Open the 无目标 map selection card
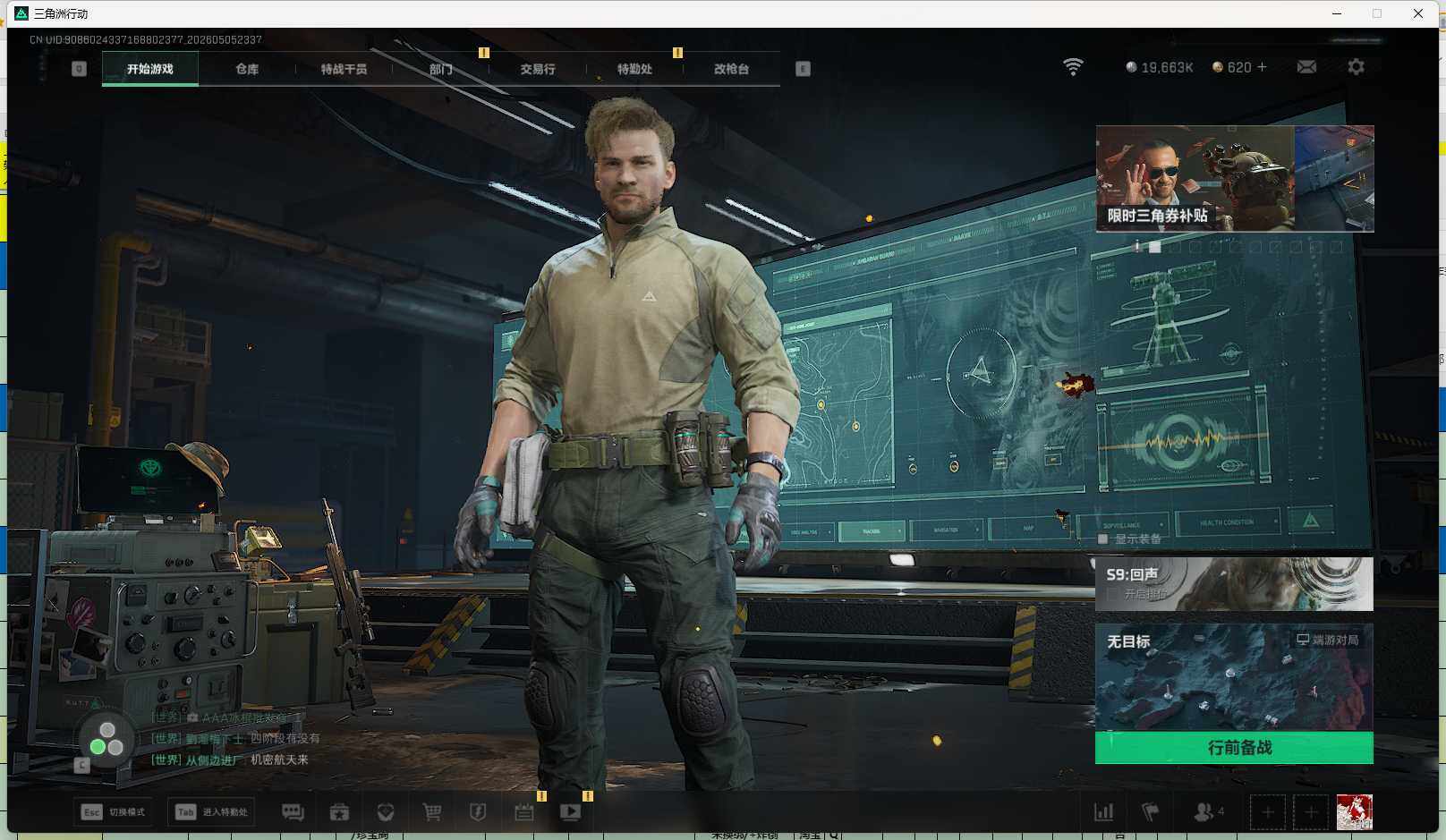This screenshot has height=840, width=1446. [1234, 677]
